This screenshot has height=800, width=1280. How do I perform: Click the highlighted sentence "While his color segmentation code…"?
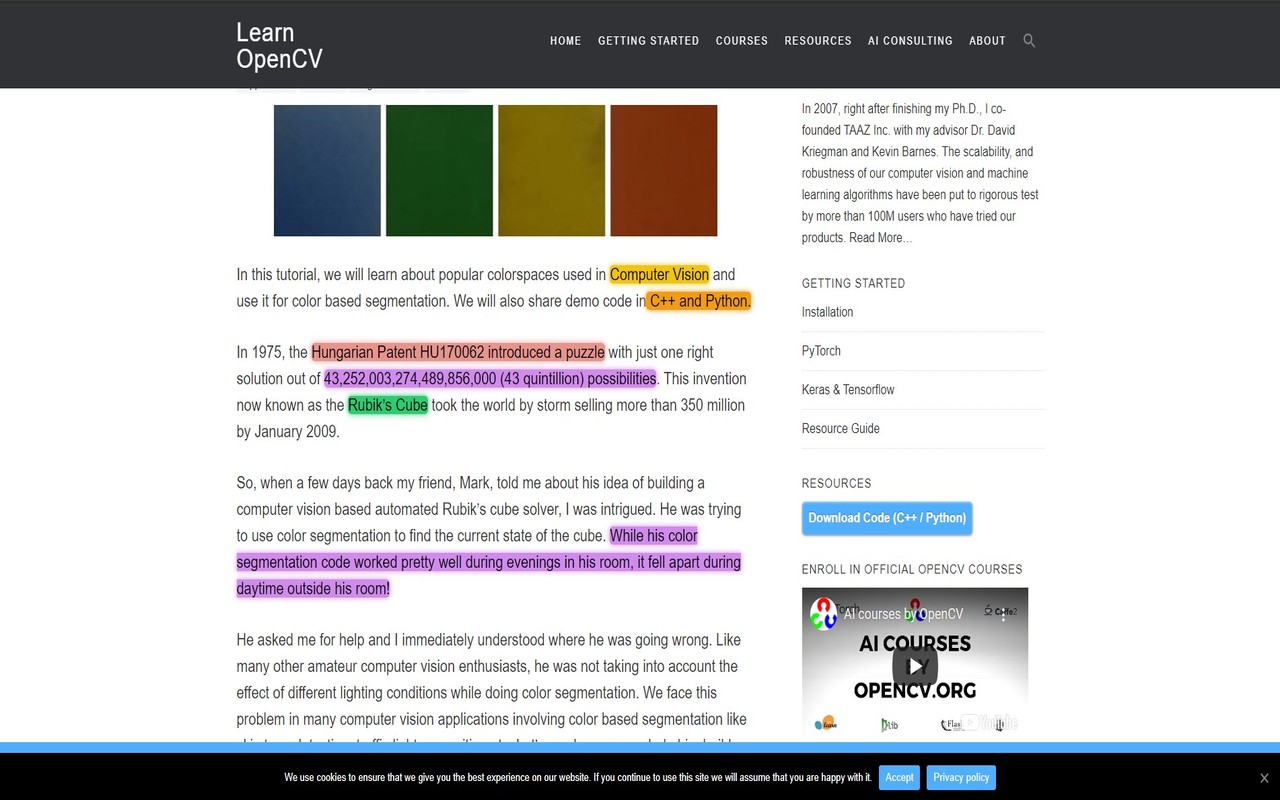489,562
